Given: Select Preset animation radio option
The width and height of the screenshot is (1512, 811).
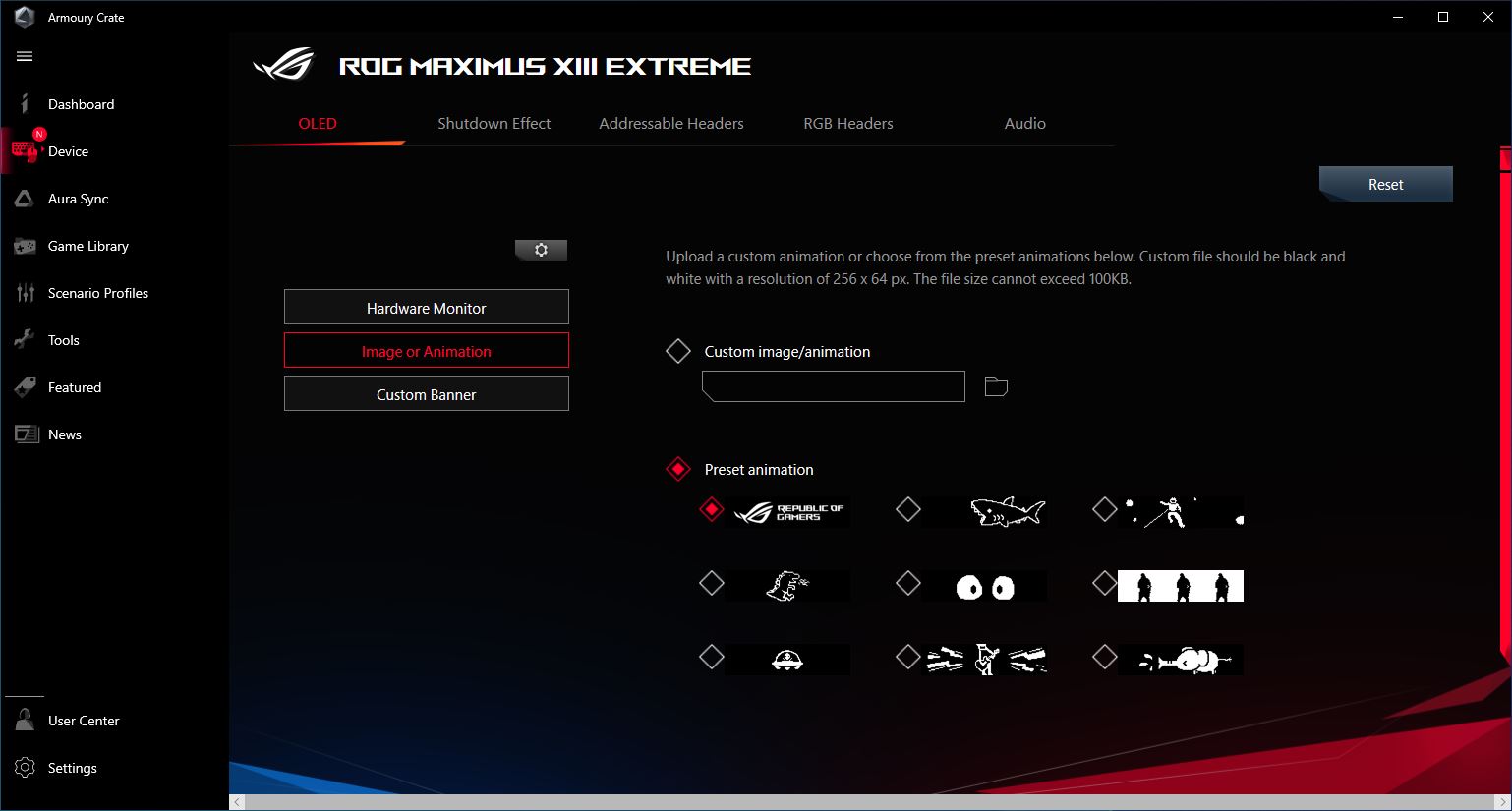Looking at the screenshot, I should [678, 469].
